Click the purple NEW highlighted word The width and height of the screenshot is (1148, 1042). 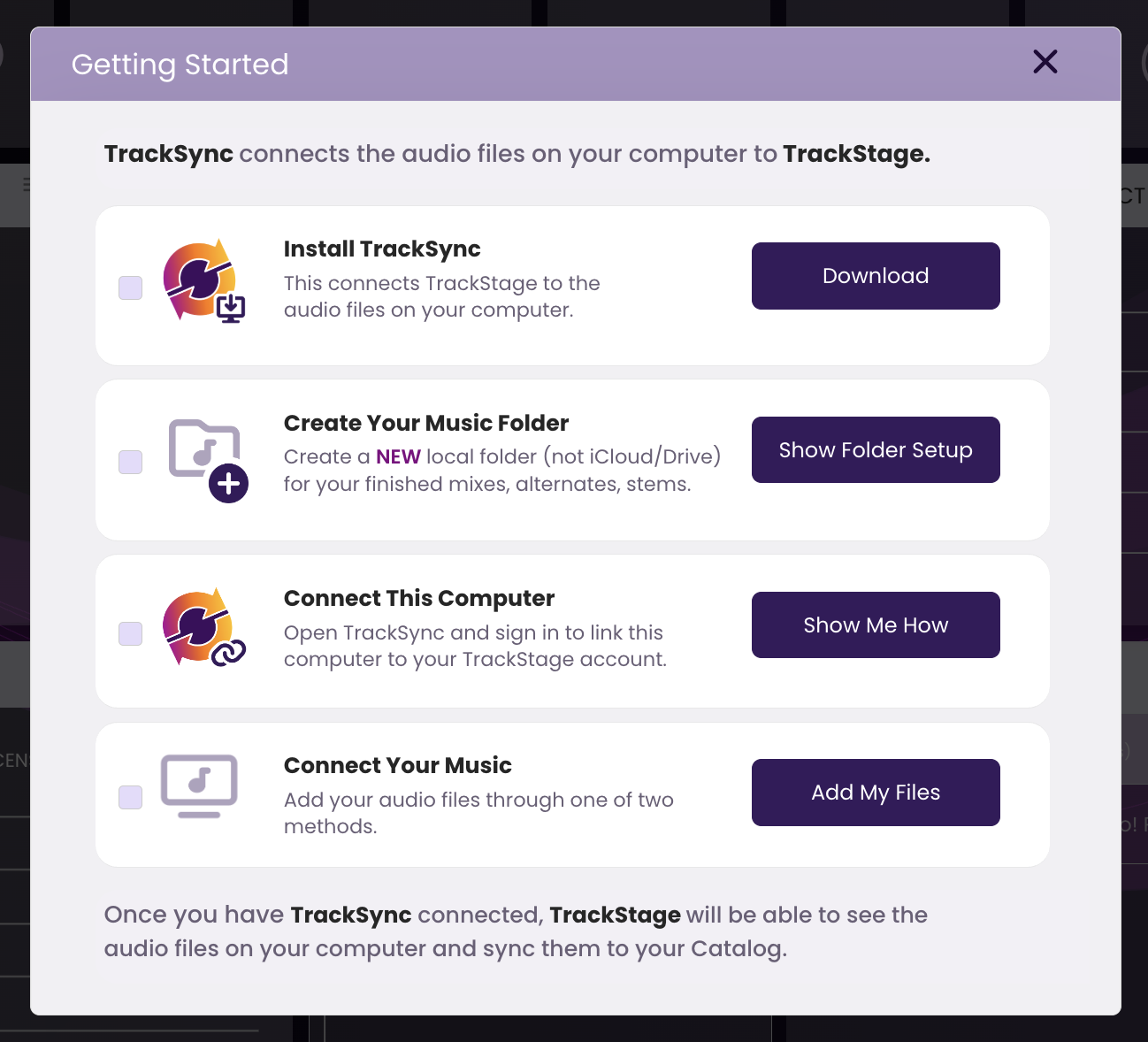click(398, 456)
